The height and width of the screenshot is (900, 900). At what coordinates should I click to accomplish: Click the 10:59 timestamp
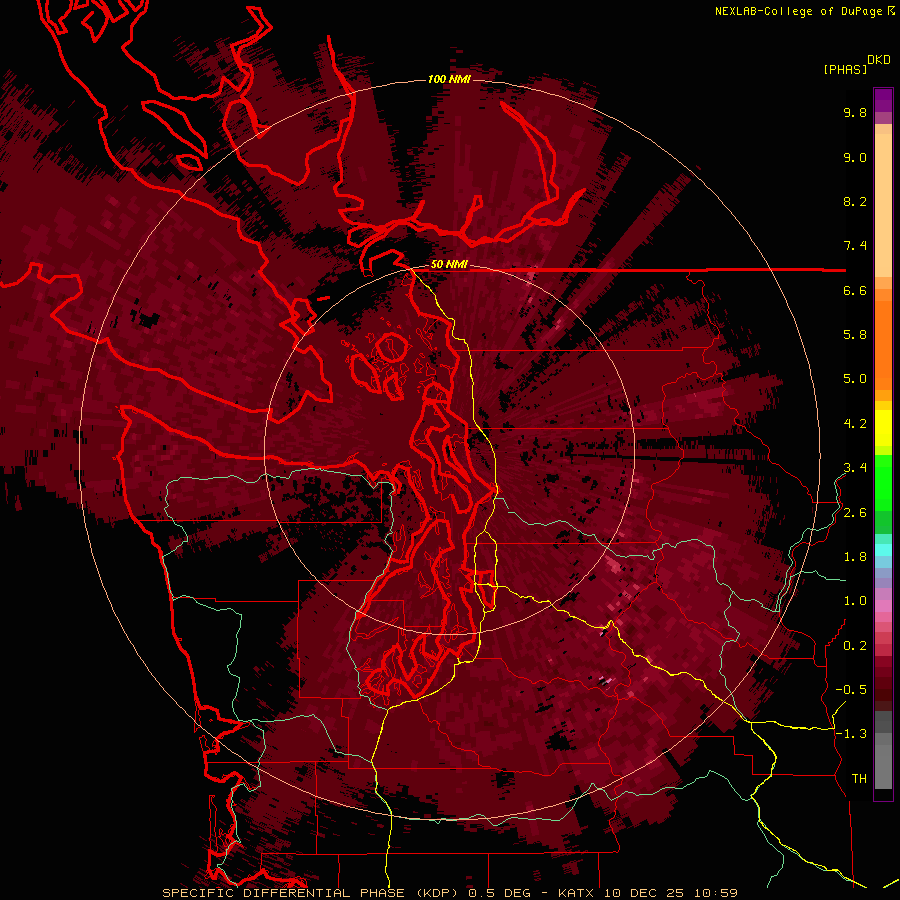tap(716, 893)
